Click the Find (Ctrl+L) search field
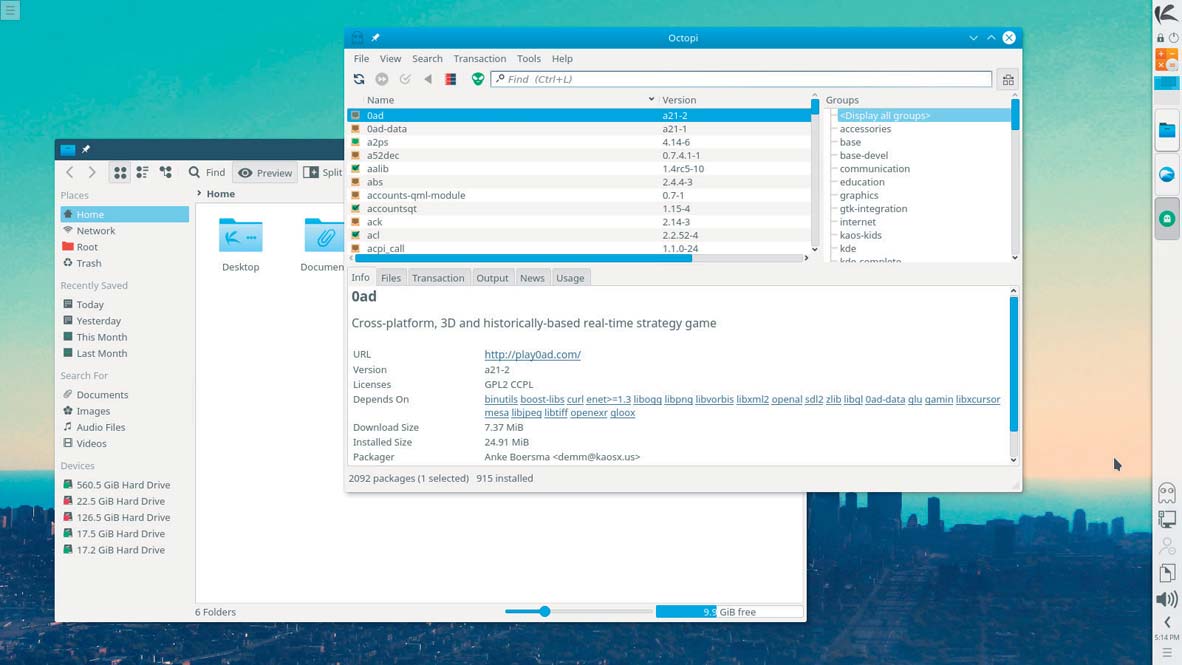Image resolution: width=1182 pixels, height=665 pixels. [x=741, y=79]
